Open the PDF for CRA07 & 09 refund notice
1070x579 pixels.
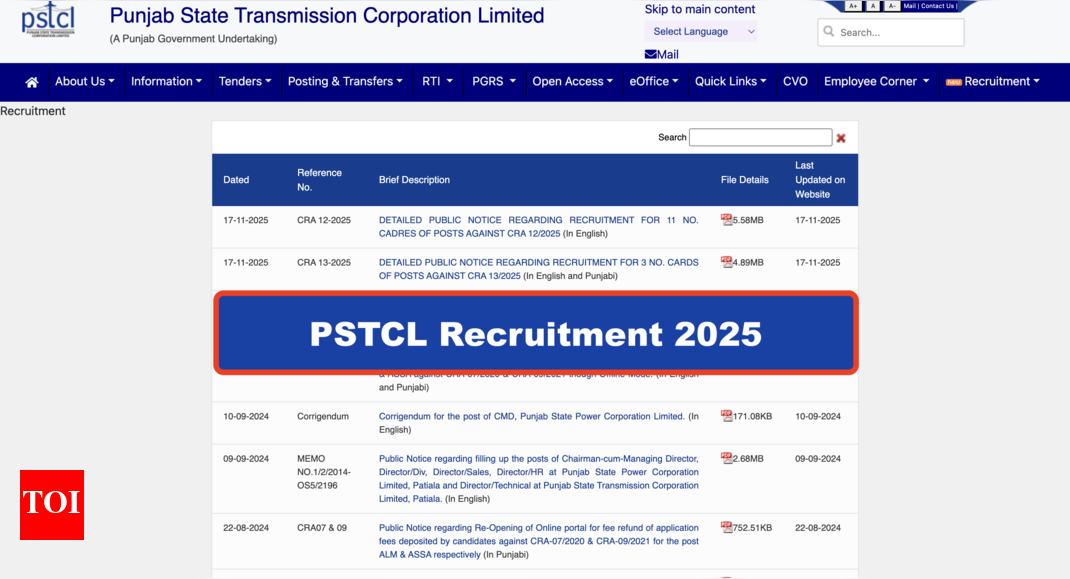point(727,527)
